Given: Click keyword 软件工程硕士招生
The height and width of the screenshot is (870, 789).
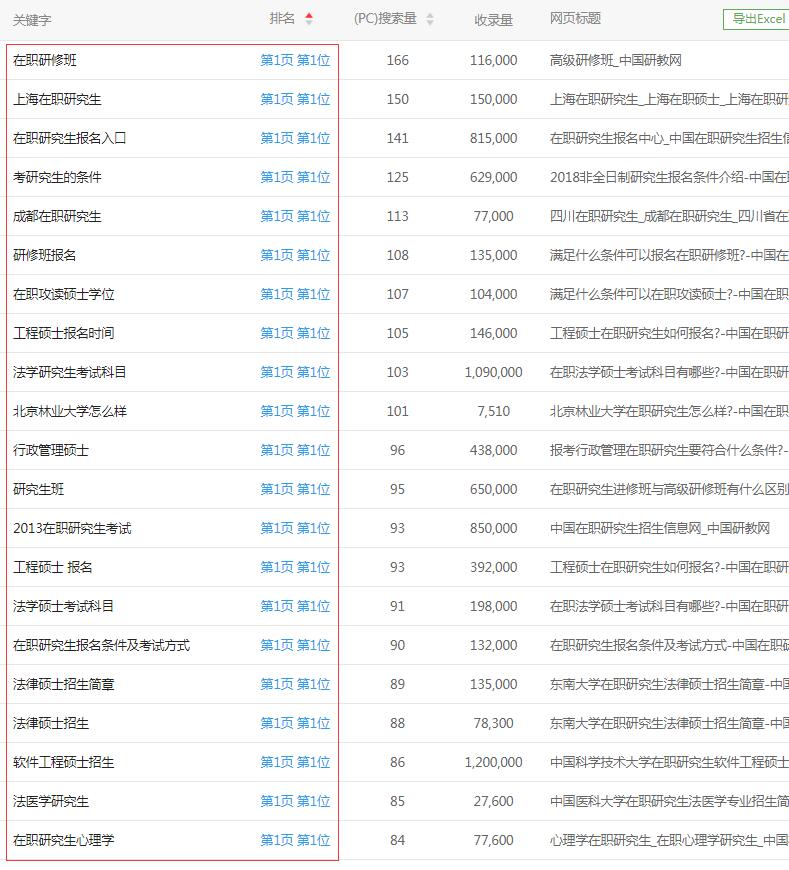Looking at the screenshot, I should 63,762.
